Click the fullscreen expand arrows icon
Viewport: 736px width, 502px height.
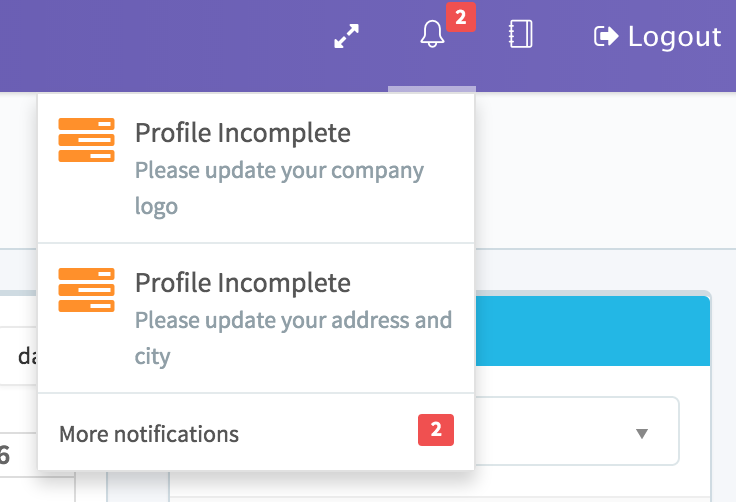346,37
